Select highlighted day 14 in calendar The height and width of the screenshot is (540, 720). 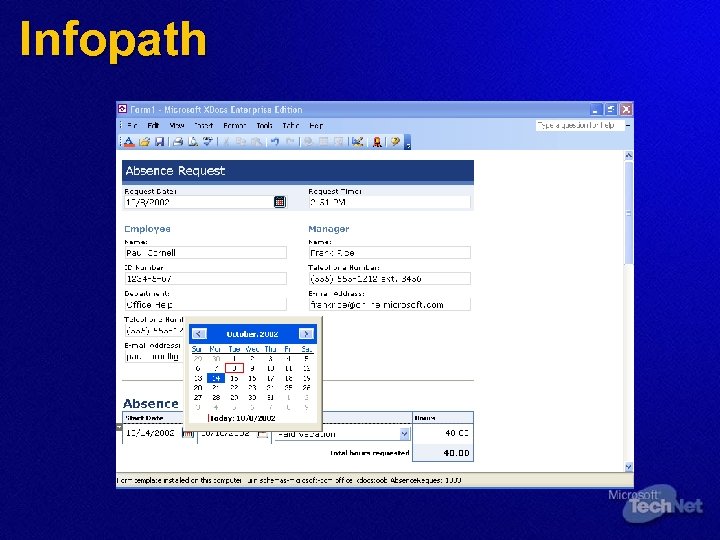[216, 378]
